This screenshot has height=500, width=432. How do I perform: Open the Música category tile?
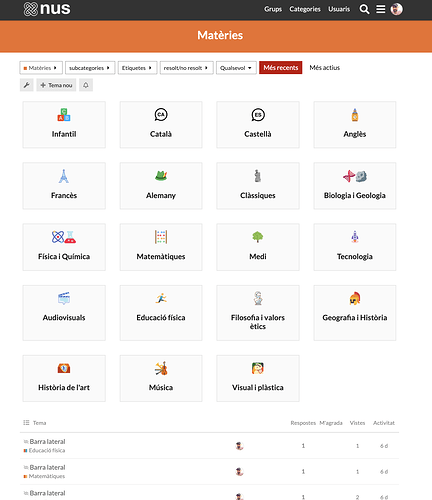pos(161,378)
